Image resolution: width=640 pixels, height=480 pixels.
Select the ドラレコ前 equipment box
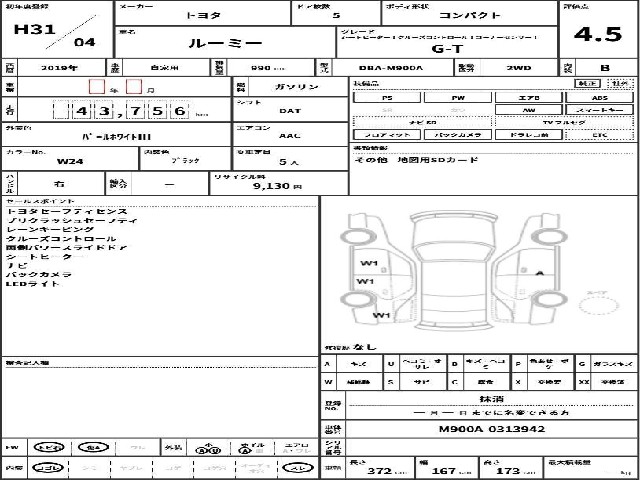tap(529, 135)
